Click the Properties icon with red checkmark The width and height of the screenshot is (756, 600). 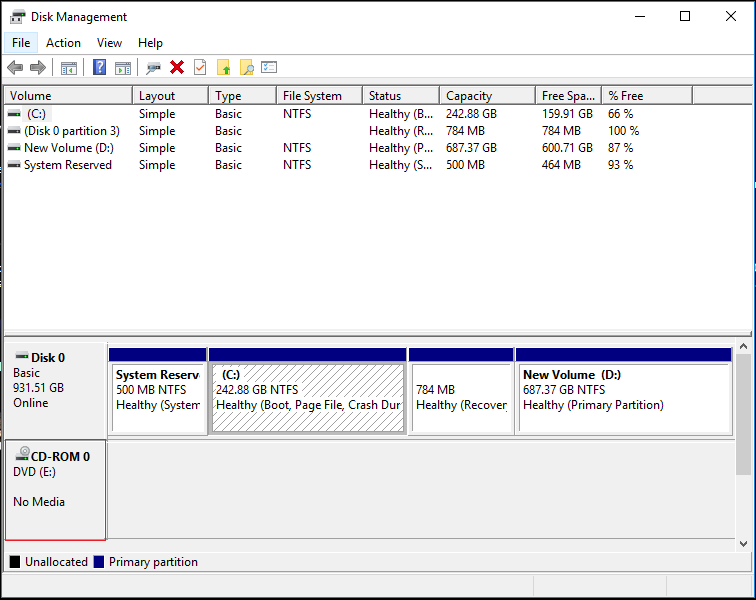pyautogui.click(x=200, y=68)
